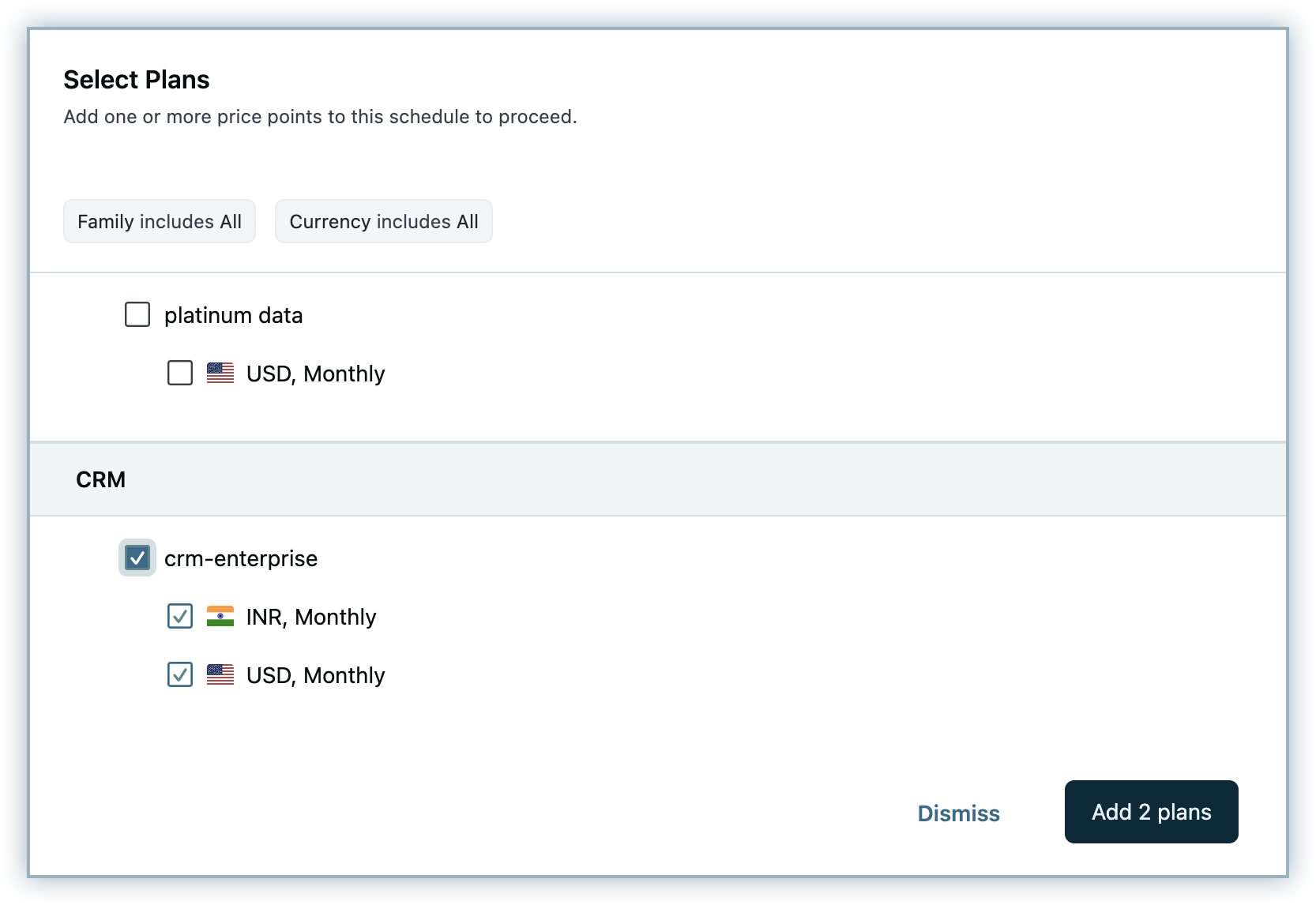Viewport: 1316px width, 905px height.
Task: Click the Select Plans heading
Action: 137,80
